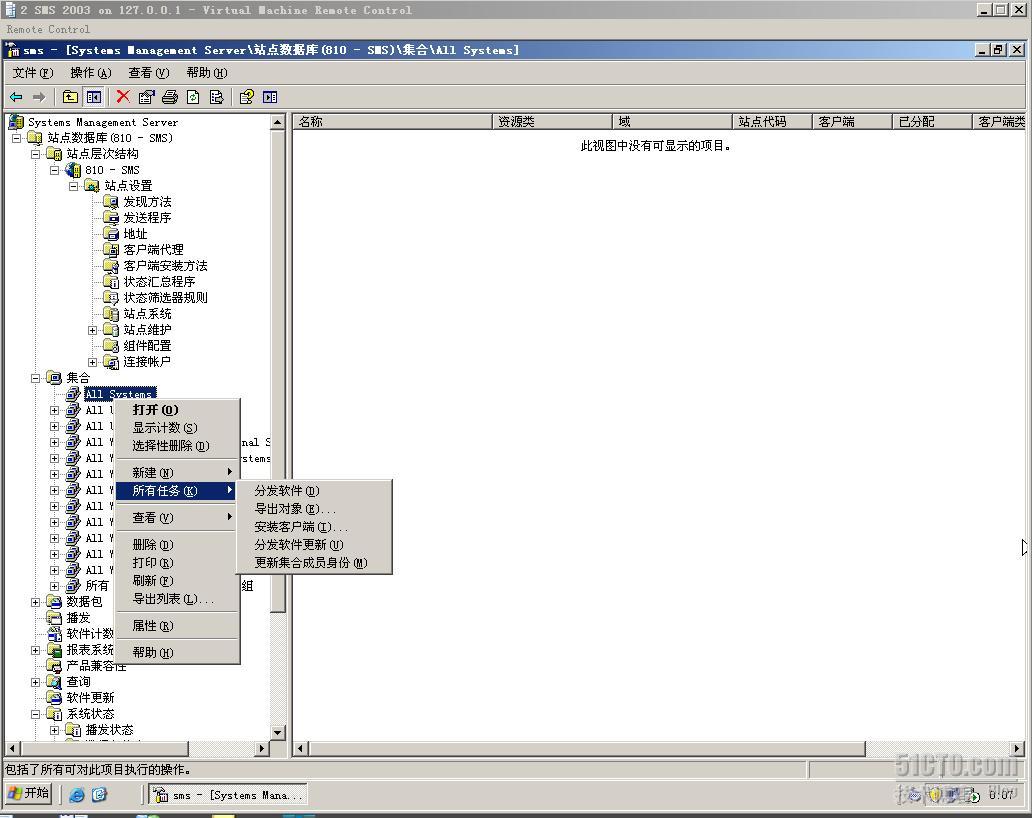Select 状态筛选器规则 tree node
The image size is (1032, 818).
point(165,297)
